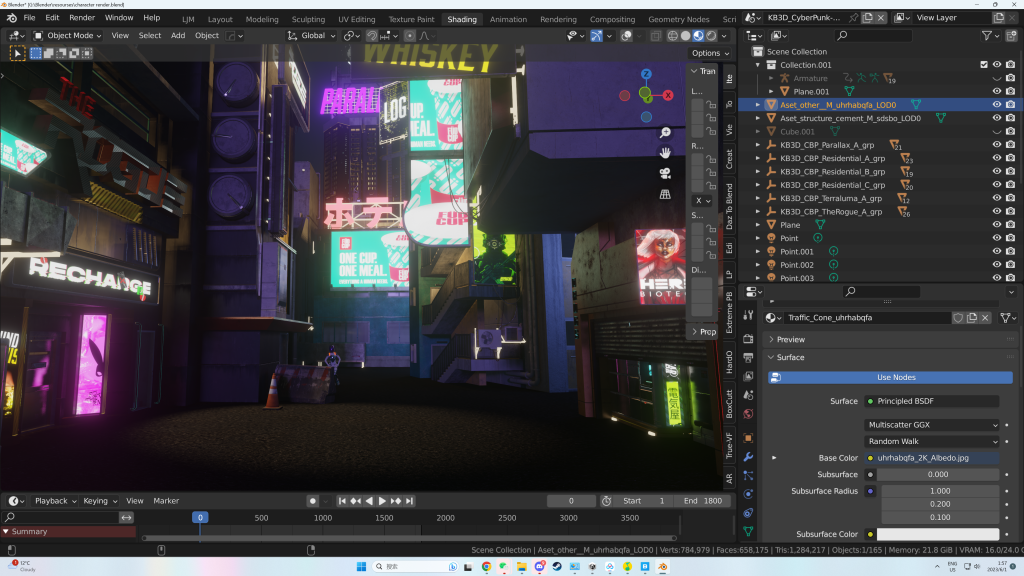
Task: Open the Object Data properties tab icon
Action: 748,532
